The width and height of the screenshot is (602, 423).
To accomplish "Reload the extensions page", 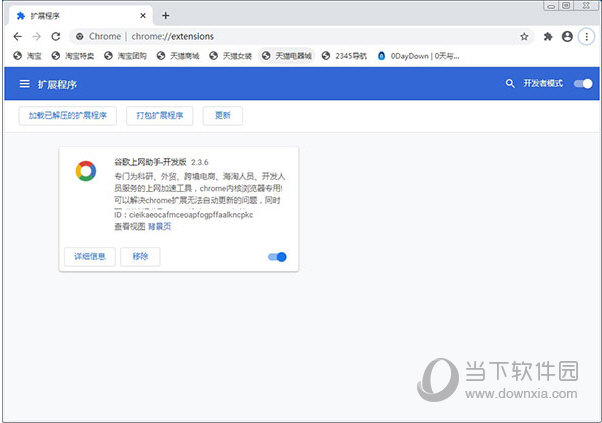I will (56, 36).
